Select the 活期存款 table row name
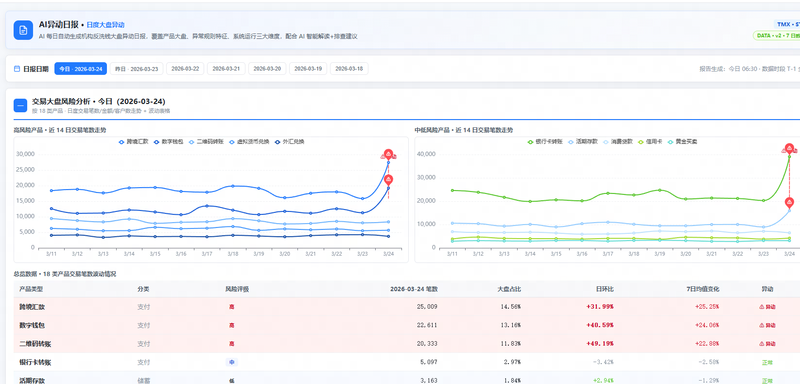The height and width of the screenshot is (384, 800). point(32,380)
